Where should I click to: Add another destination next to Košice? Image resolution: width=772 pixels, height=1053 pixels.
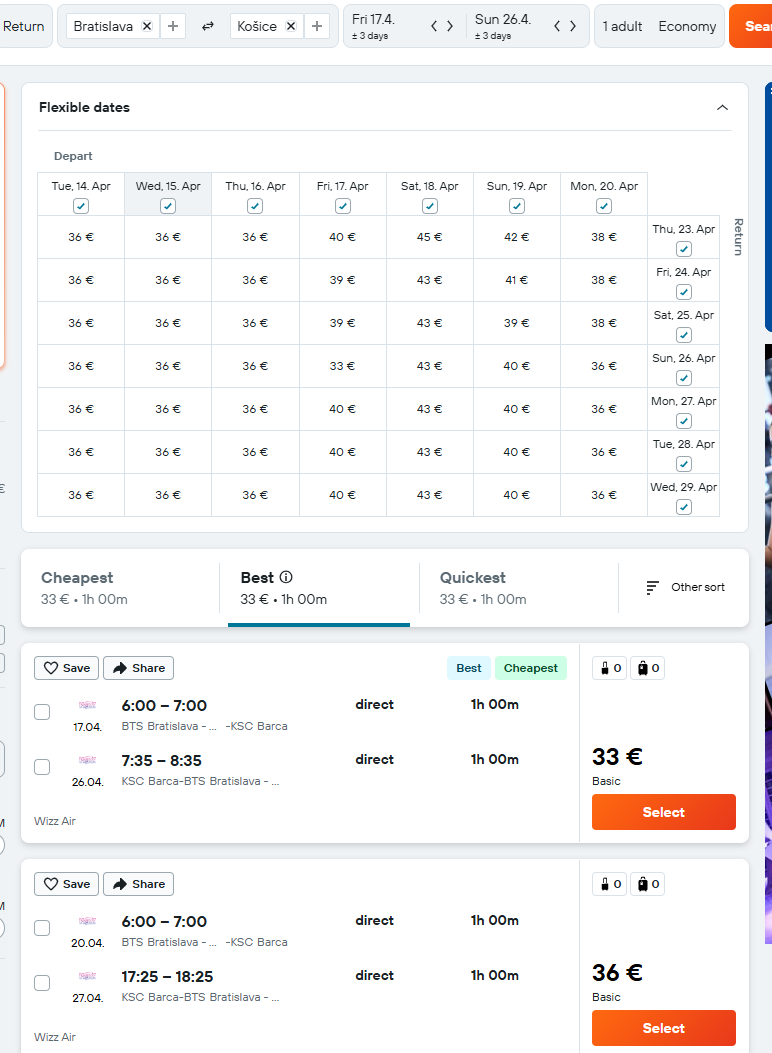[x=317, y=26]
